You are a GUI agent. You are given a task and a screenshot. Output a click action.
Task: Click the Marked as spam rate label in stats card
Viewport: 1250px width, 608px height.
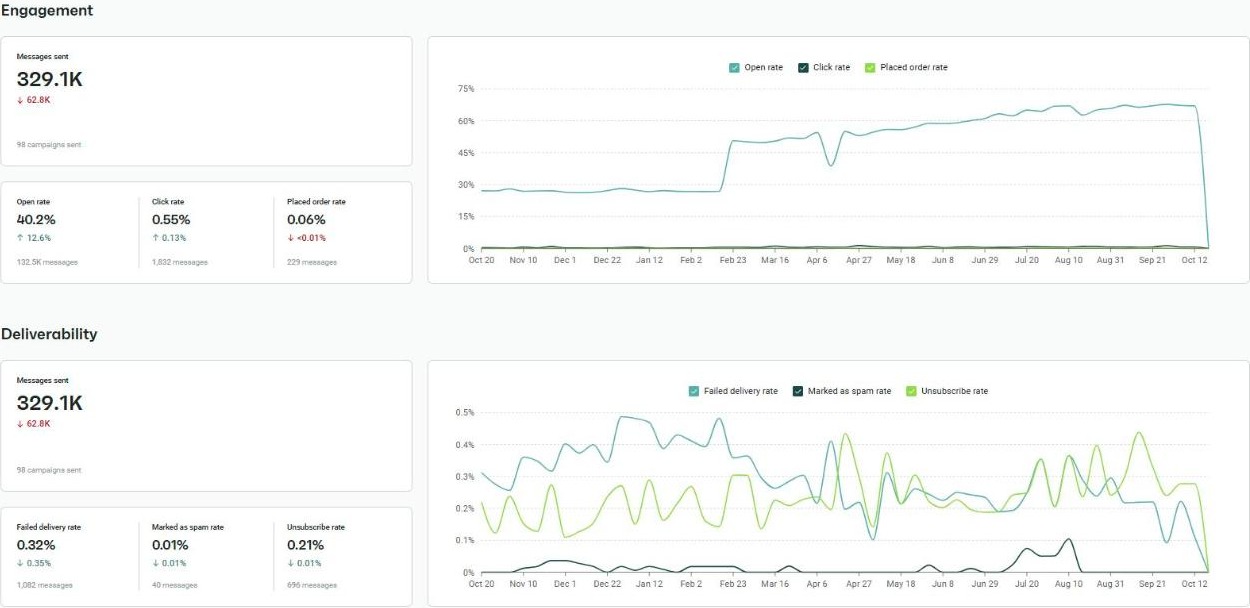click(188, 527)
